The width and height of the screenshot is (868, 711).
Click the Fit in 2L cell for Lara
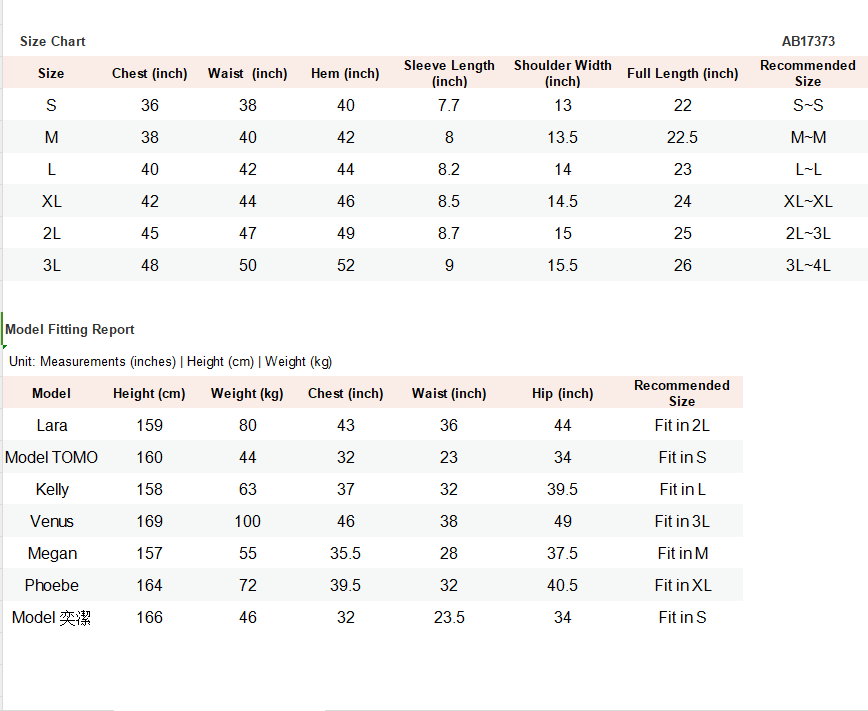[x=682, y=425]
